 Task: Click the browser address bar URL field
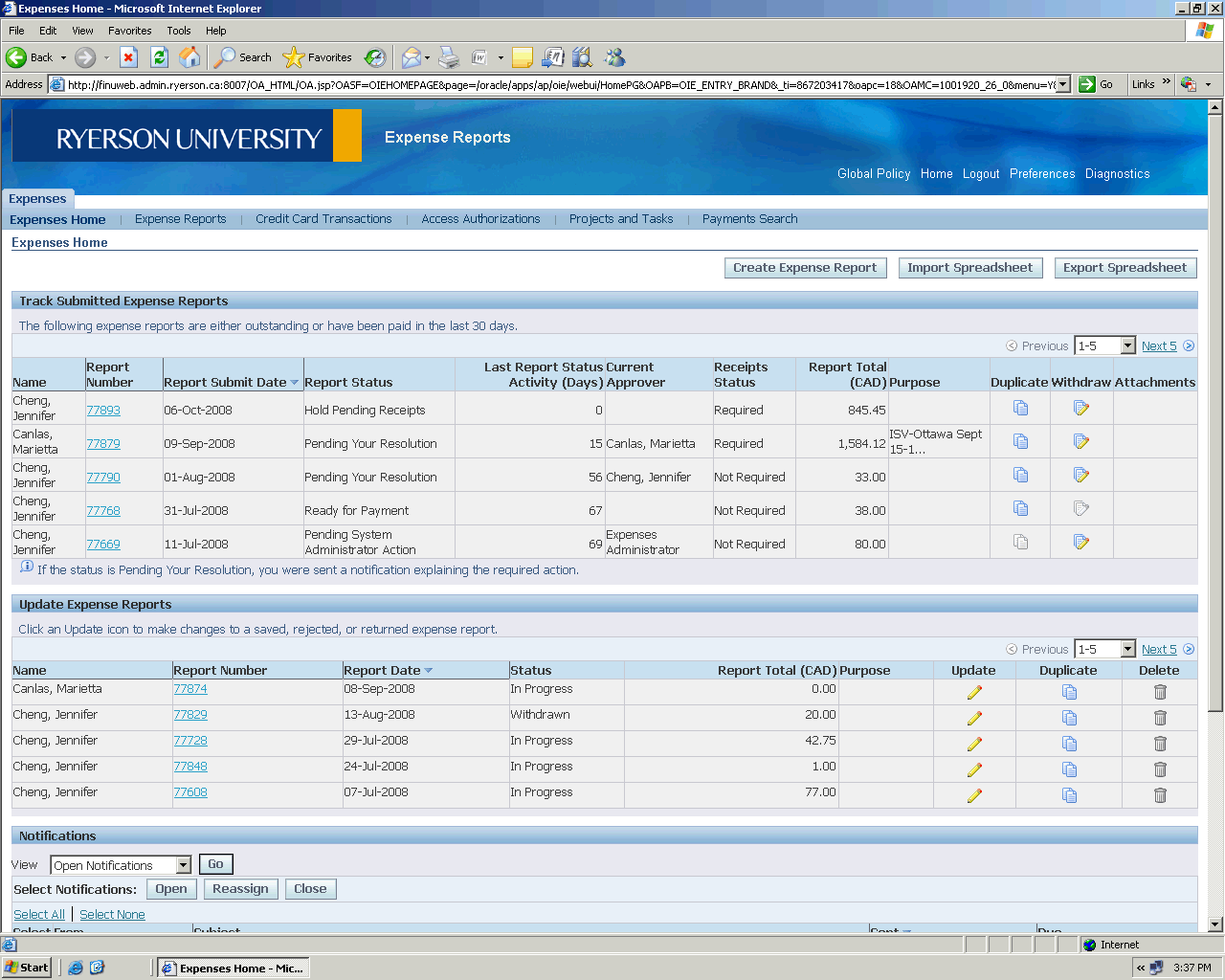click(x=560, y=84)
